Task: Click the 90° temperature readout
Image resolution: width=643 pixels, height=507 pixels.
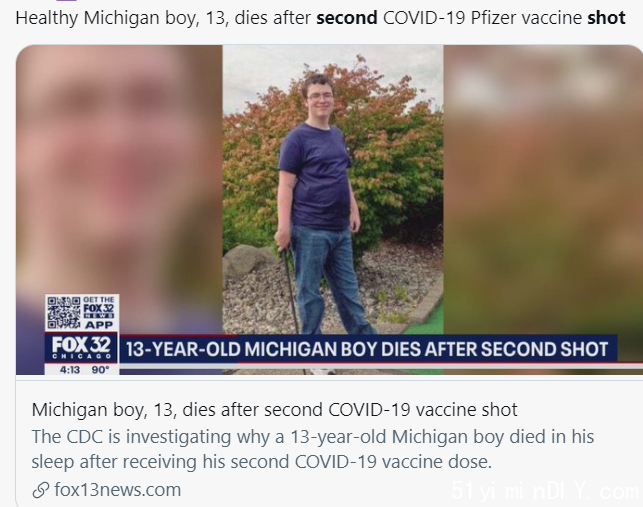Action: [x=100, y=370]
